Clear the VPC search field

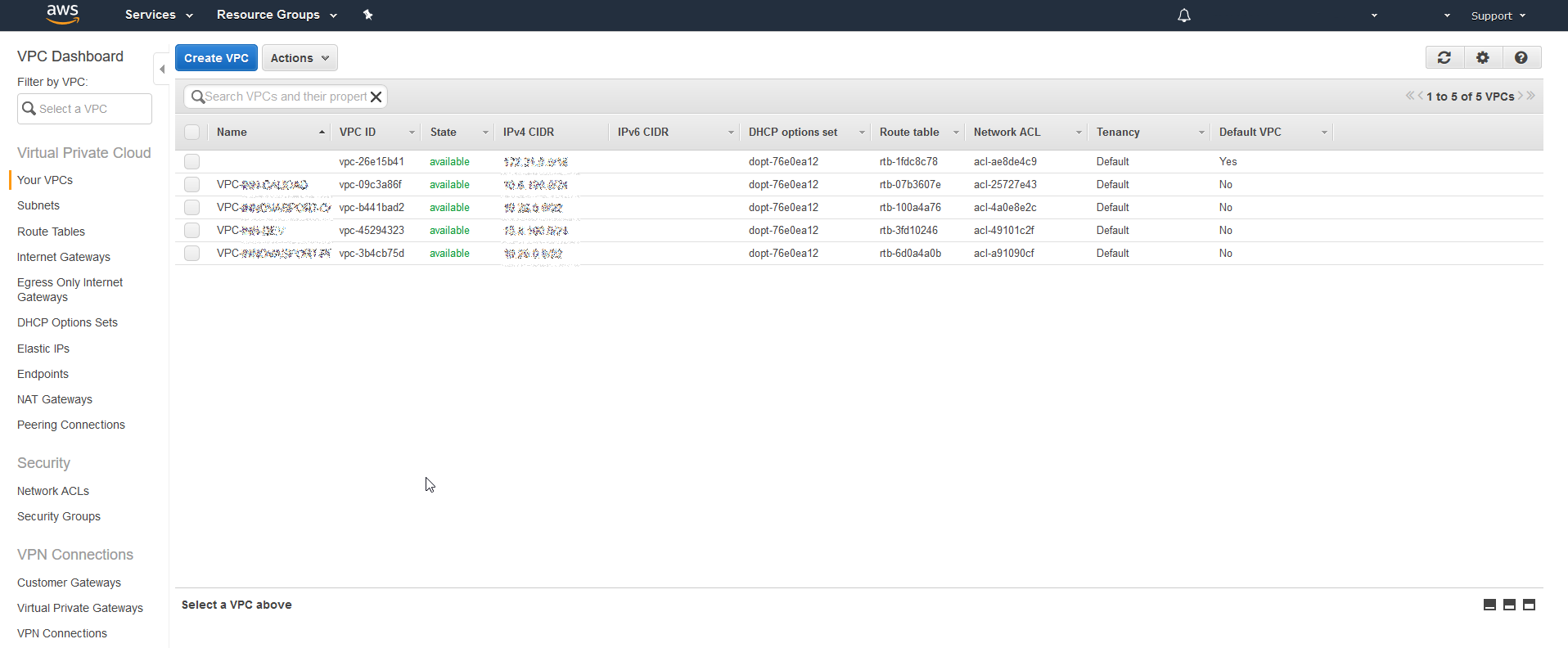coord(376,97)
